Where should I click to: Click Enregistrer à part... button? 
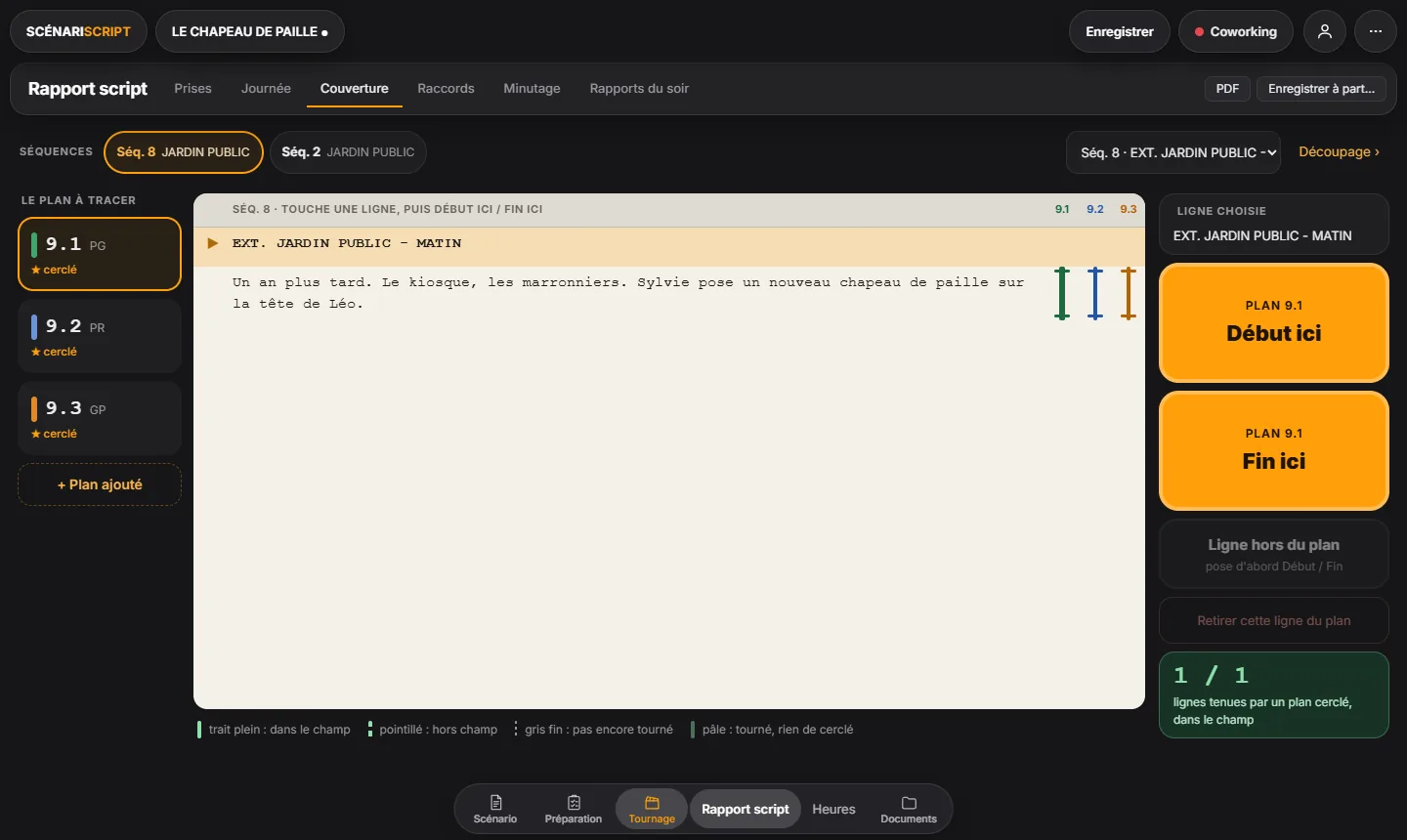point(1321,89)
